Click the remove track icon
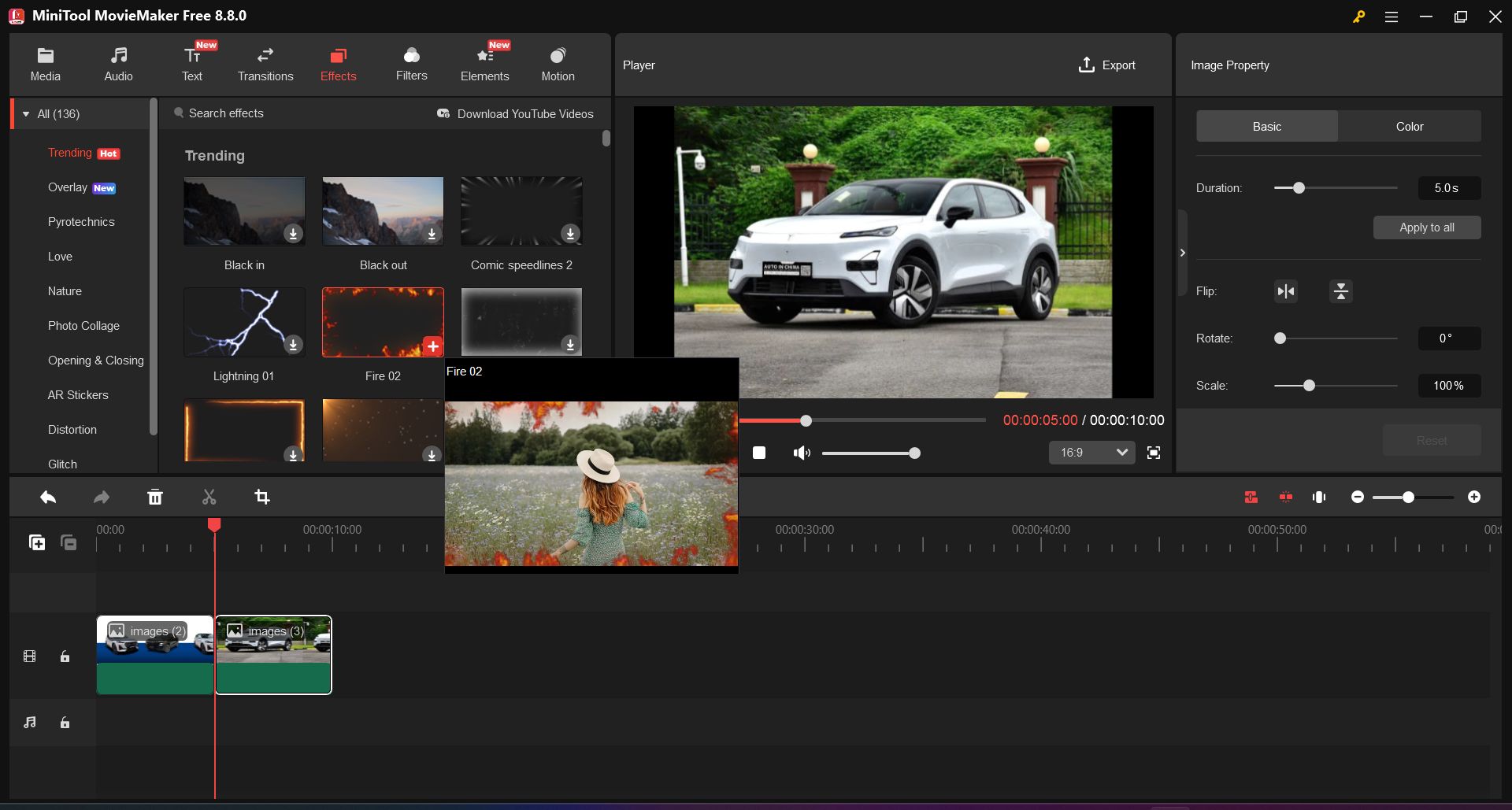1512x810 pixels. [x=69, y=542]
